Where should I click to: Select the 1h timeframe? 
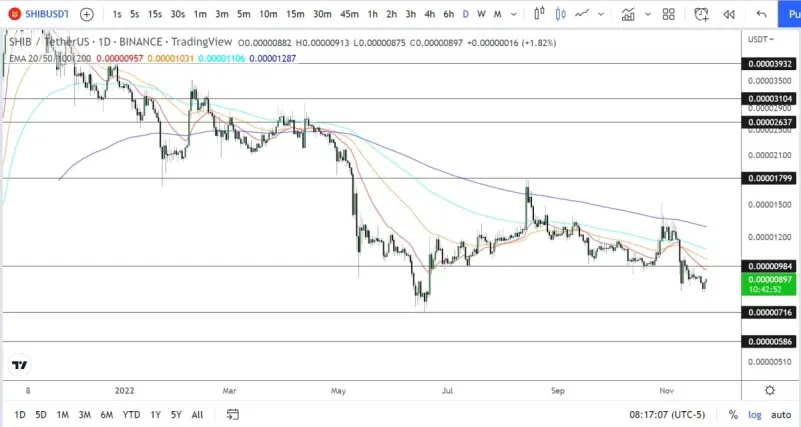tap(372, 14)
